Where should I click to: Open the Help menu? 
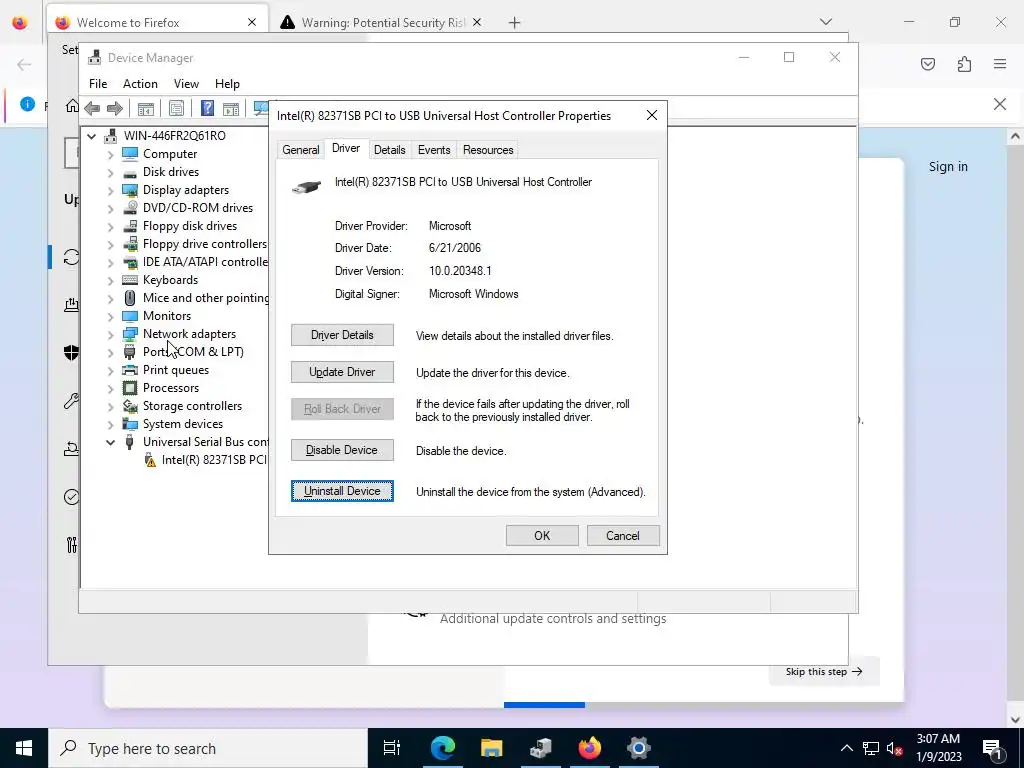click(x=227, y=84)
